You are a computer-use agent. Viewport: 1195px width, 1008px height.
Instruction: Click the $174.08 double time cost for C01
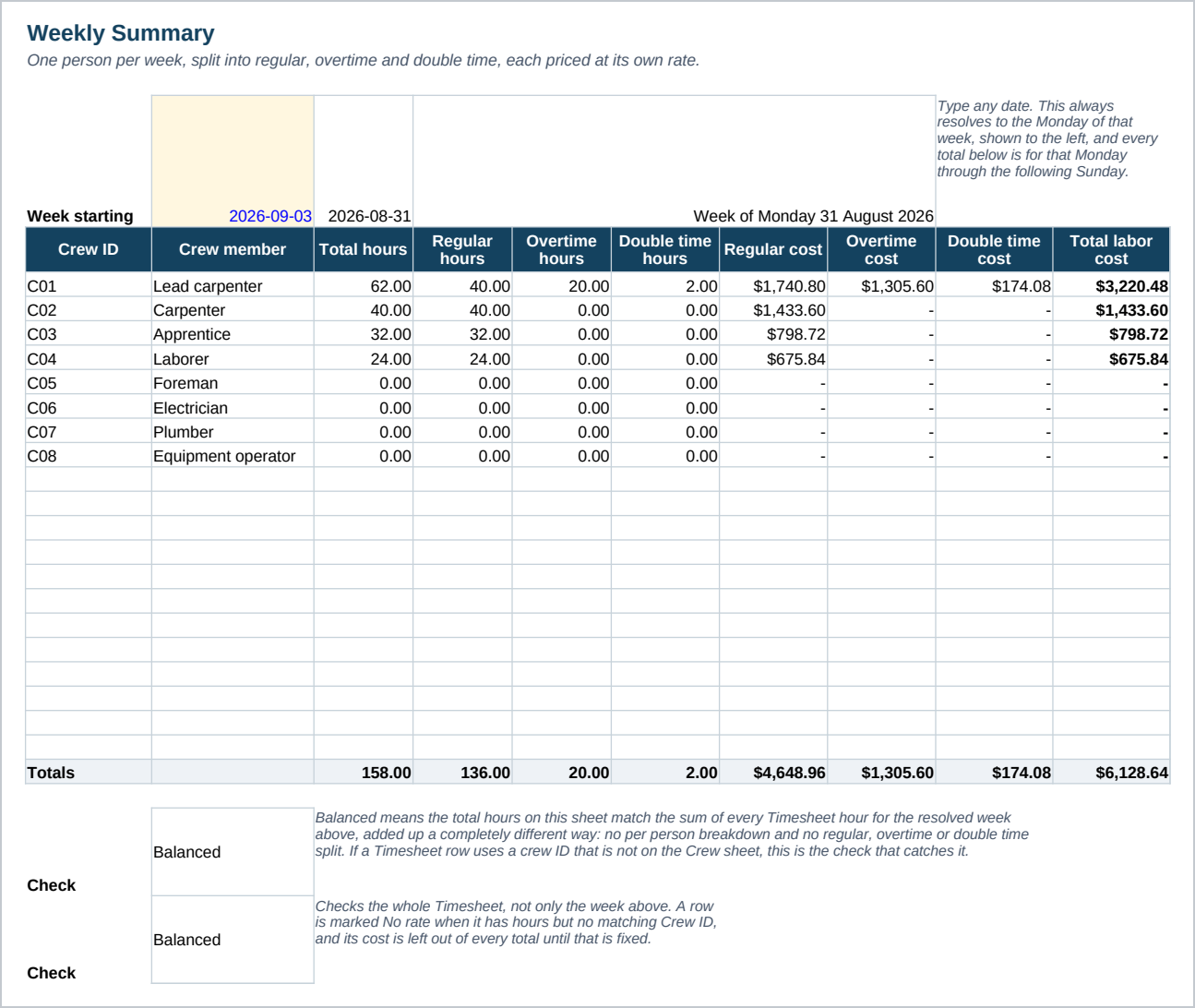coord(994,286)
